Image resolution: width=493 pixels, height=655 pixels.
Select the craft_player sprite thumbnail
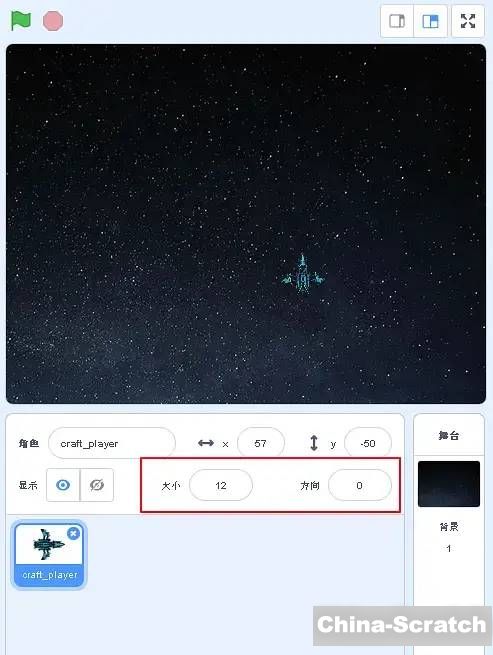pyautogui.click(x=49, y=555)
